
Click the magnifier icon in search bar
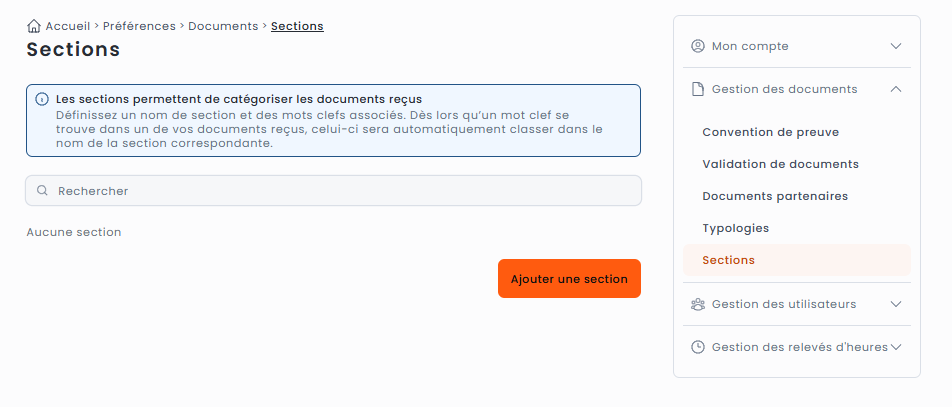(x=42, y=191)
